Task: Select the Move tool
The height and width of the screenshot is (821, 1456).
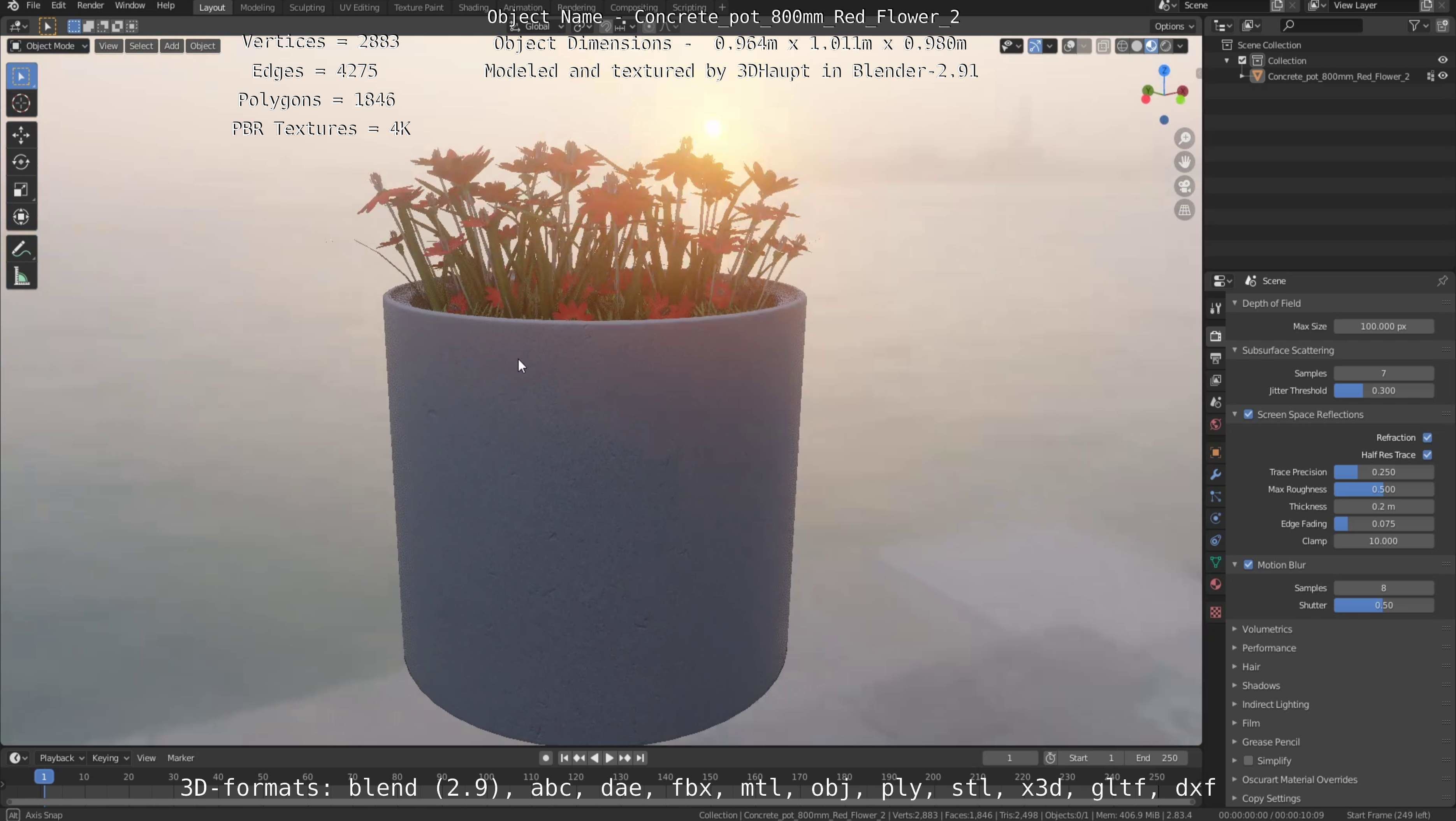Action: coord(21,135)
